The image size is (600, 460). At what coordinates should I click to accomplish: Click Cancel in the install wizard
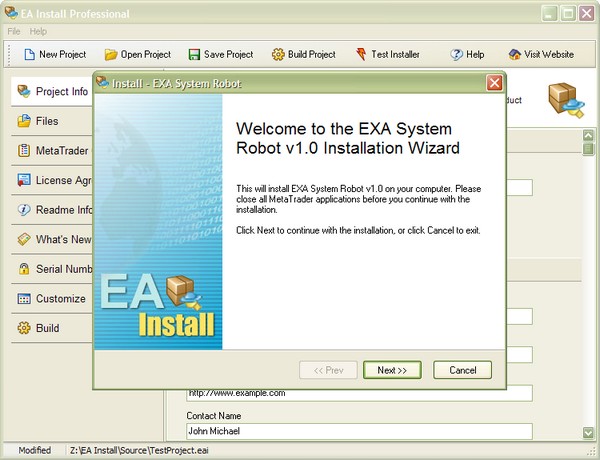[463, 370]
